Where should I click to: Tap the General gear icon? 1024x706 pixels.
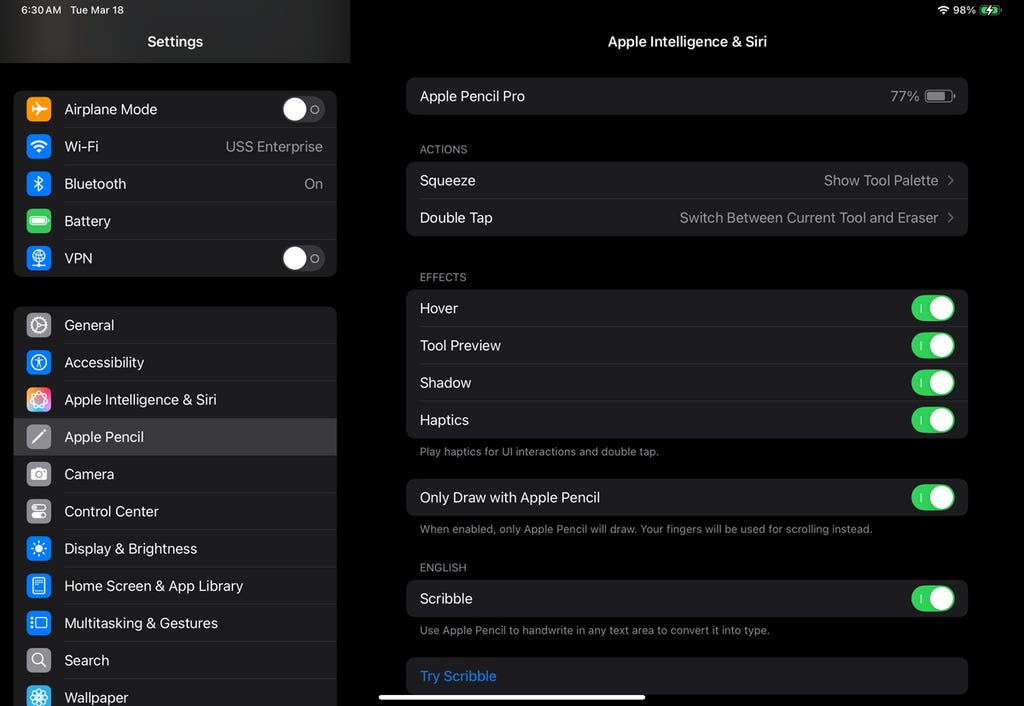[x=39, y=325]
